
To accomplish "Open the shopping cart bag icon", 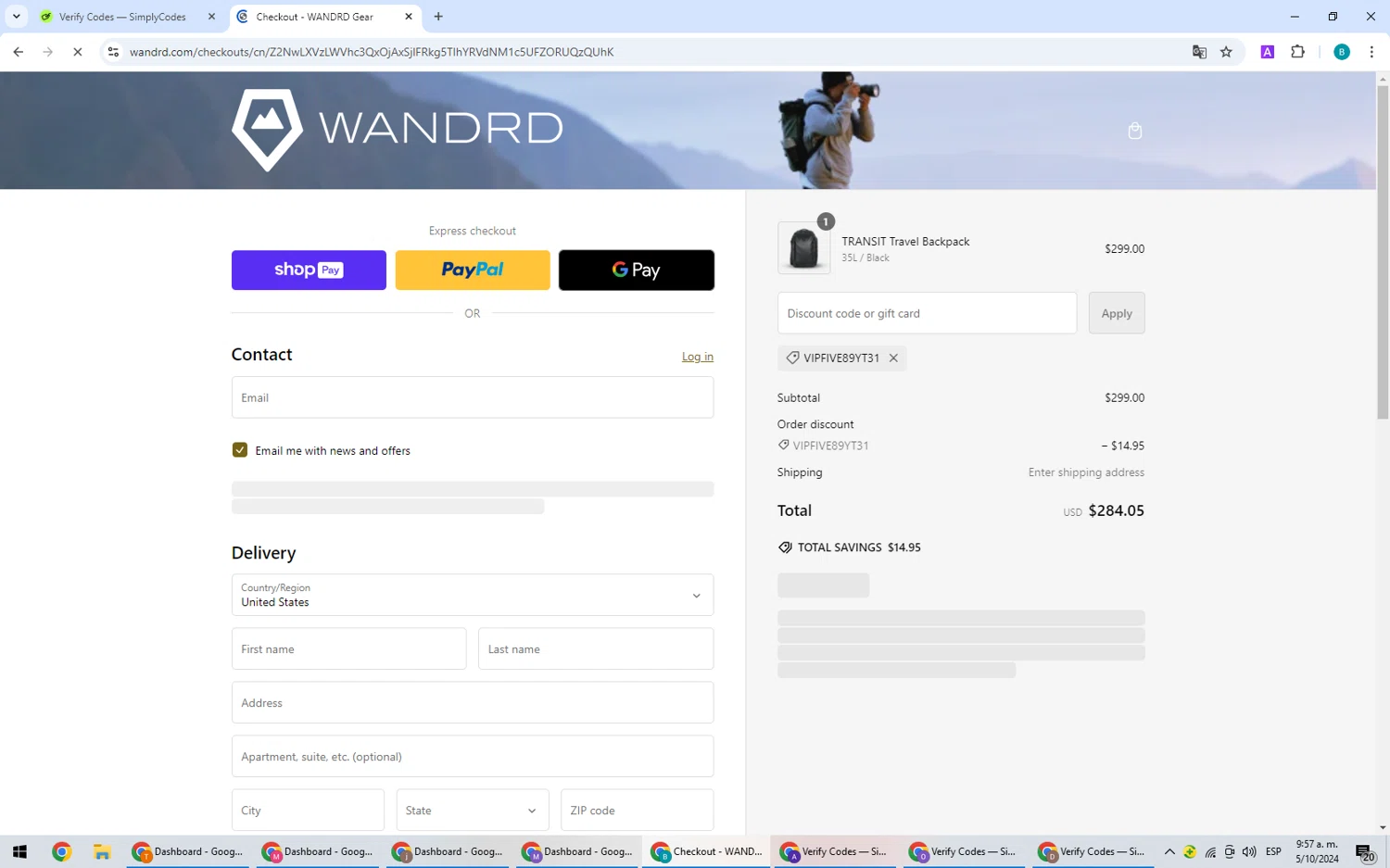I will 1134,131.
